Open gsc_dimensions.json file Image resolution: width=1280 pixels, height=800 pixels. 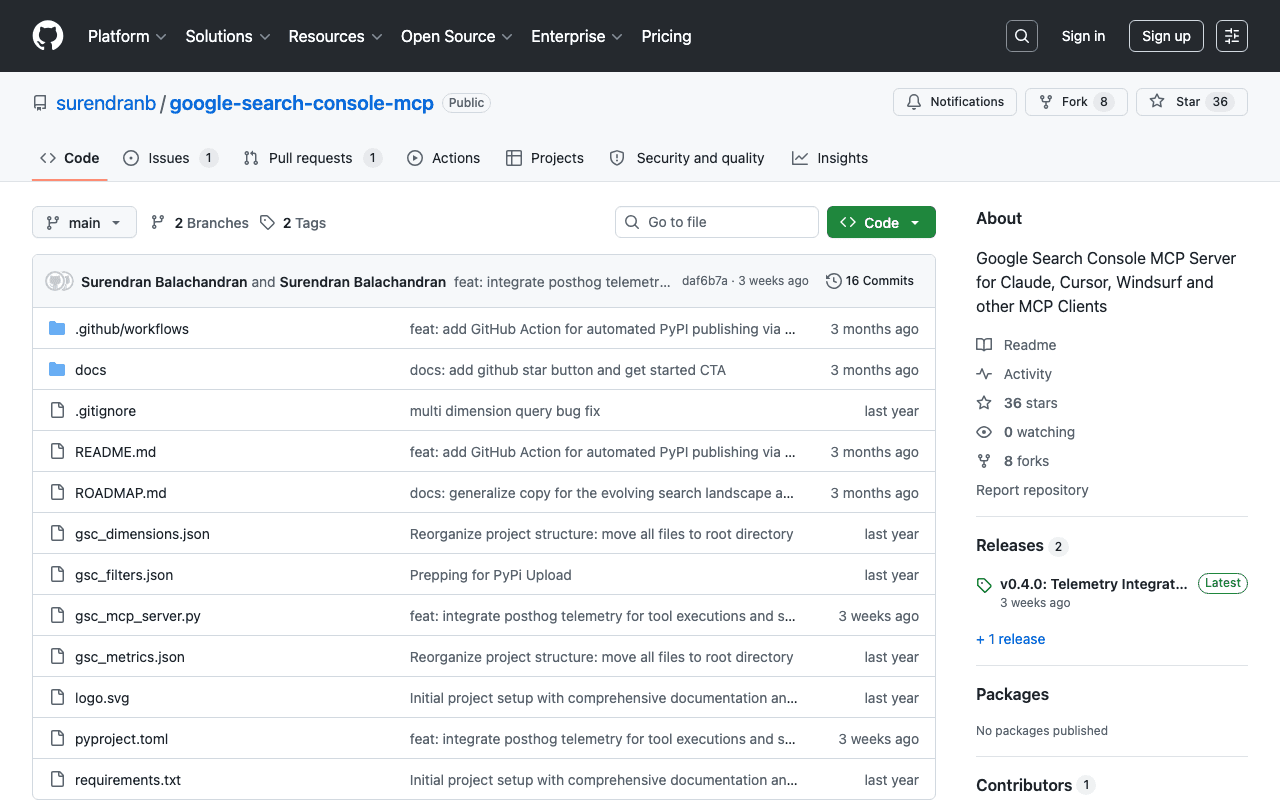[142, 534]
